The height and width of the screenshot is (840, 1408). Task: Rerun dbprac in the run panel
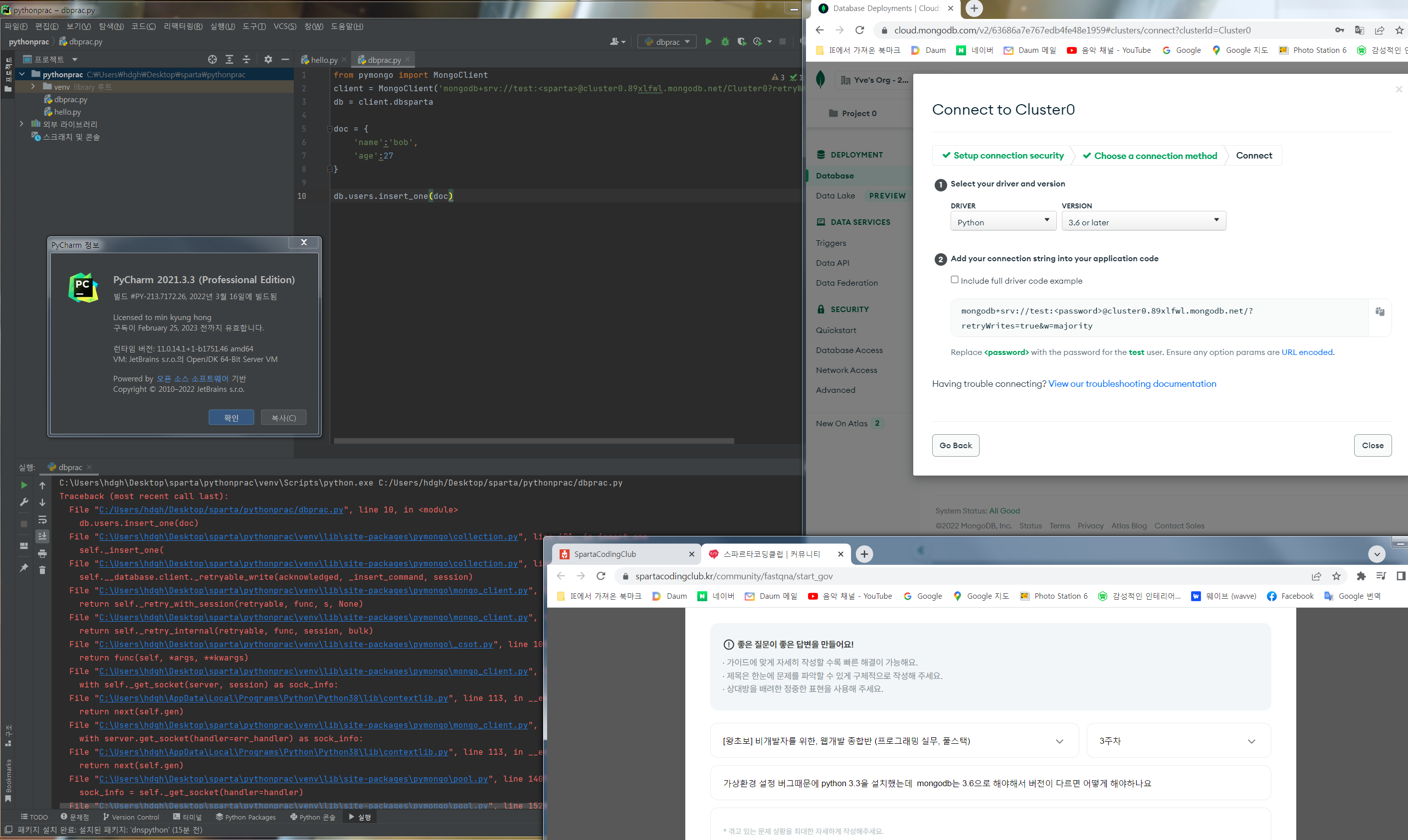(24, 485)
